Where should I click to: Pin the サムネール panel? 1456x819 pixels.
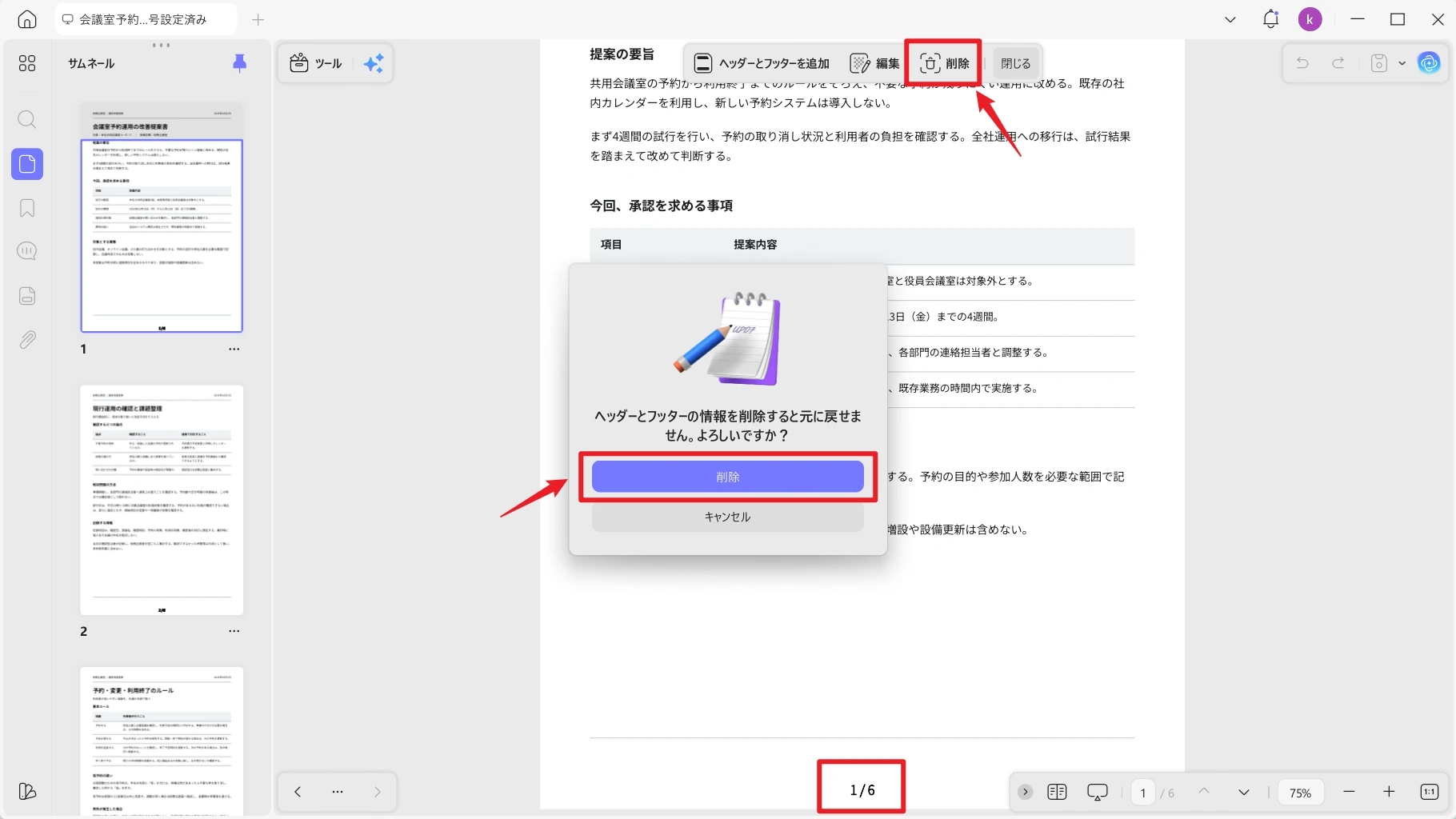(x=239, y=63)
